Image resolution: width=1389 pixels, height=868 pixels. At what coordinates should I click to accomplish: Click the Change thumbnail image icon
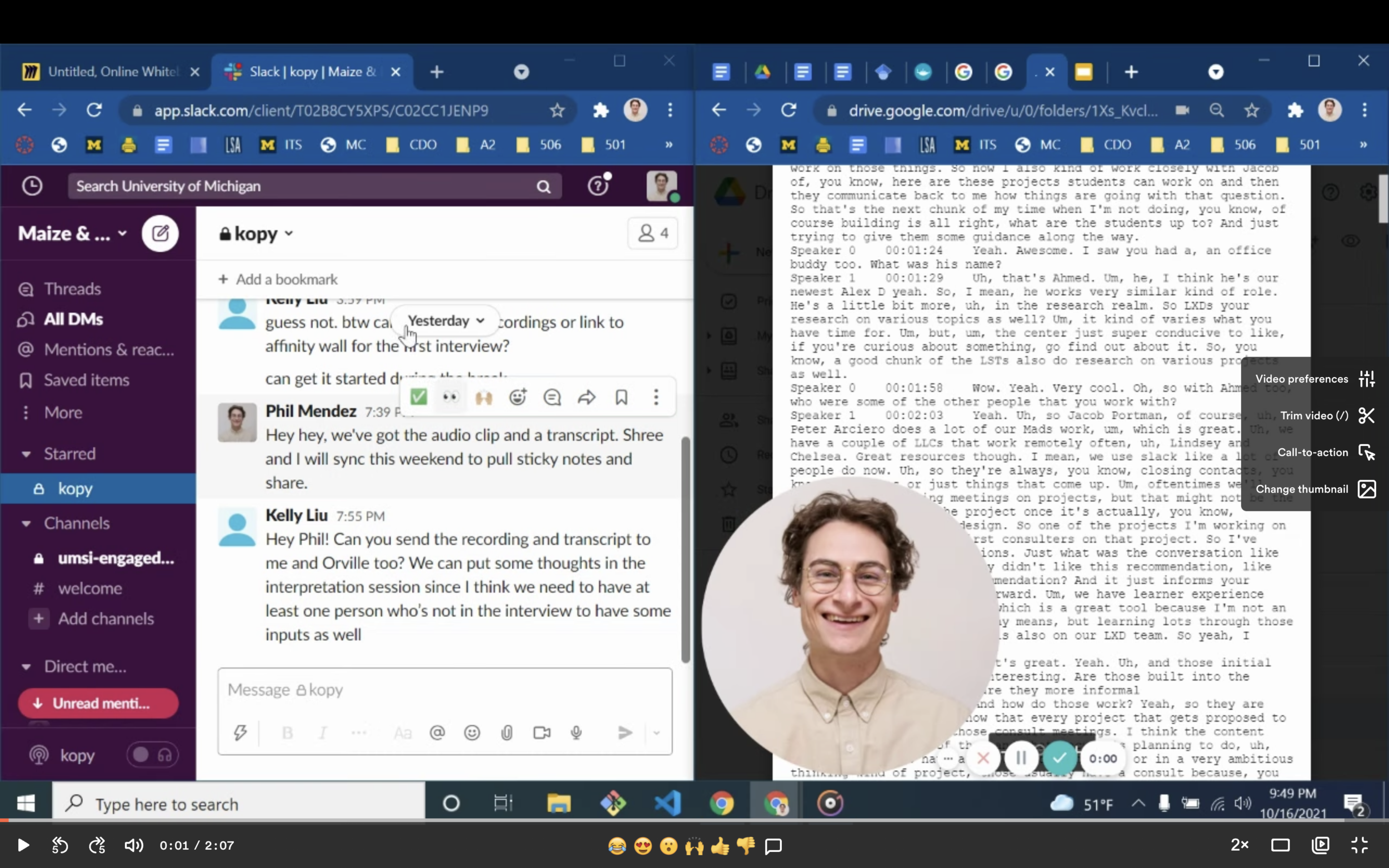click(1367, 489)
